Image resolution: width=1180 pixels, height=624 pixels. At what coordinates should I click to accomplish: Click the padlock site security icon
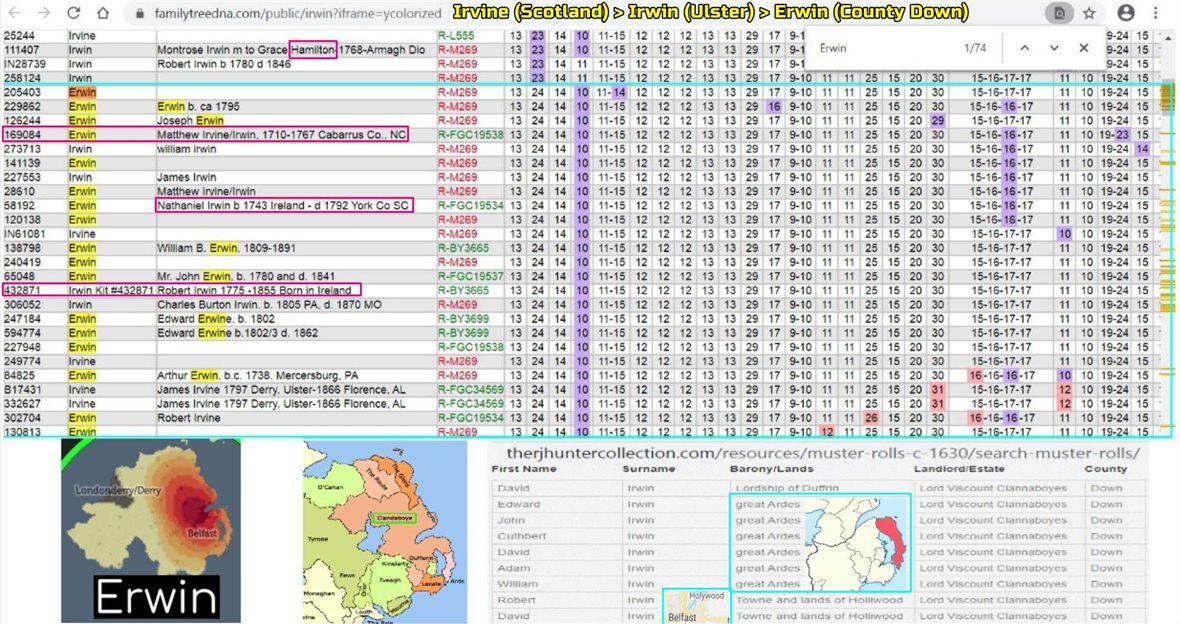click(x=140, y=15)
